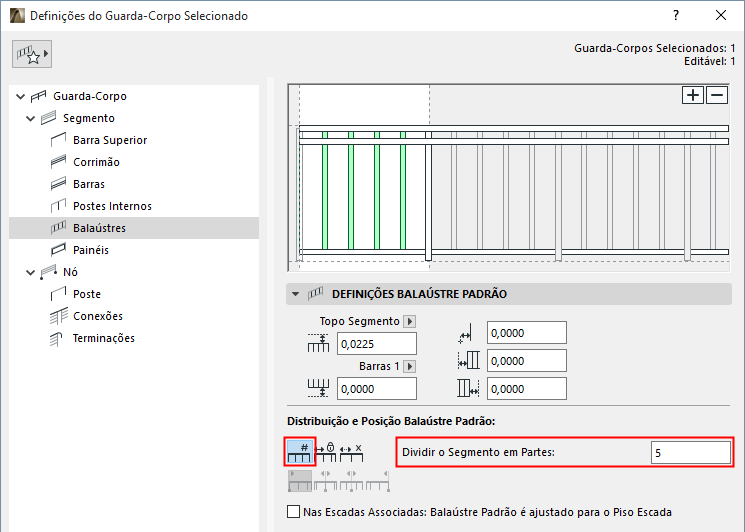Click first right-column 0,0000 offset field
This screenshot has width=745, height=532.
click(526, 333)
